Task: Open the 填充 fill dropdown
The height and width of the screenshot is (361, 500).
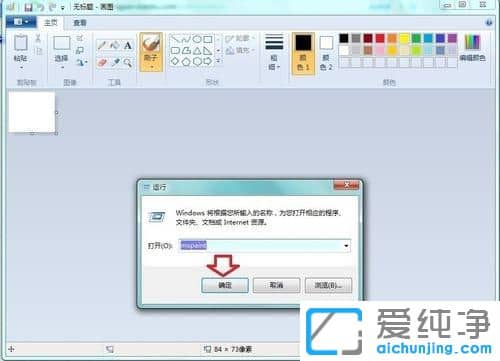Action: [x=240, y=51]
